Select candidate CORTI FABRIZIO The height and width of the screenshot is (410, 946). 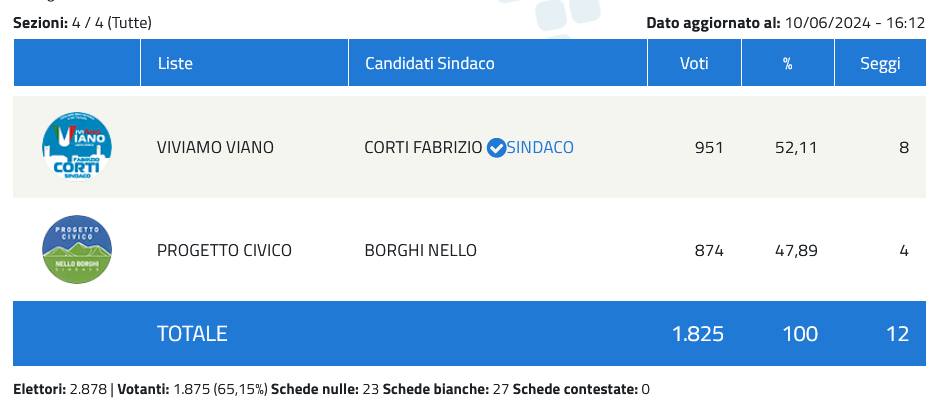pos(423,148)
